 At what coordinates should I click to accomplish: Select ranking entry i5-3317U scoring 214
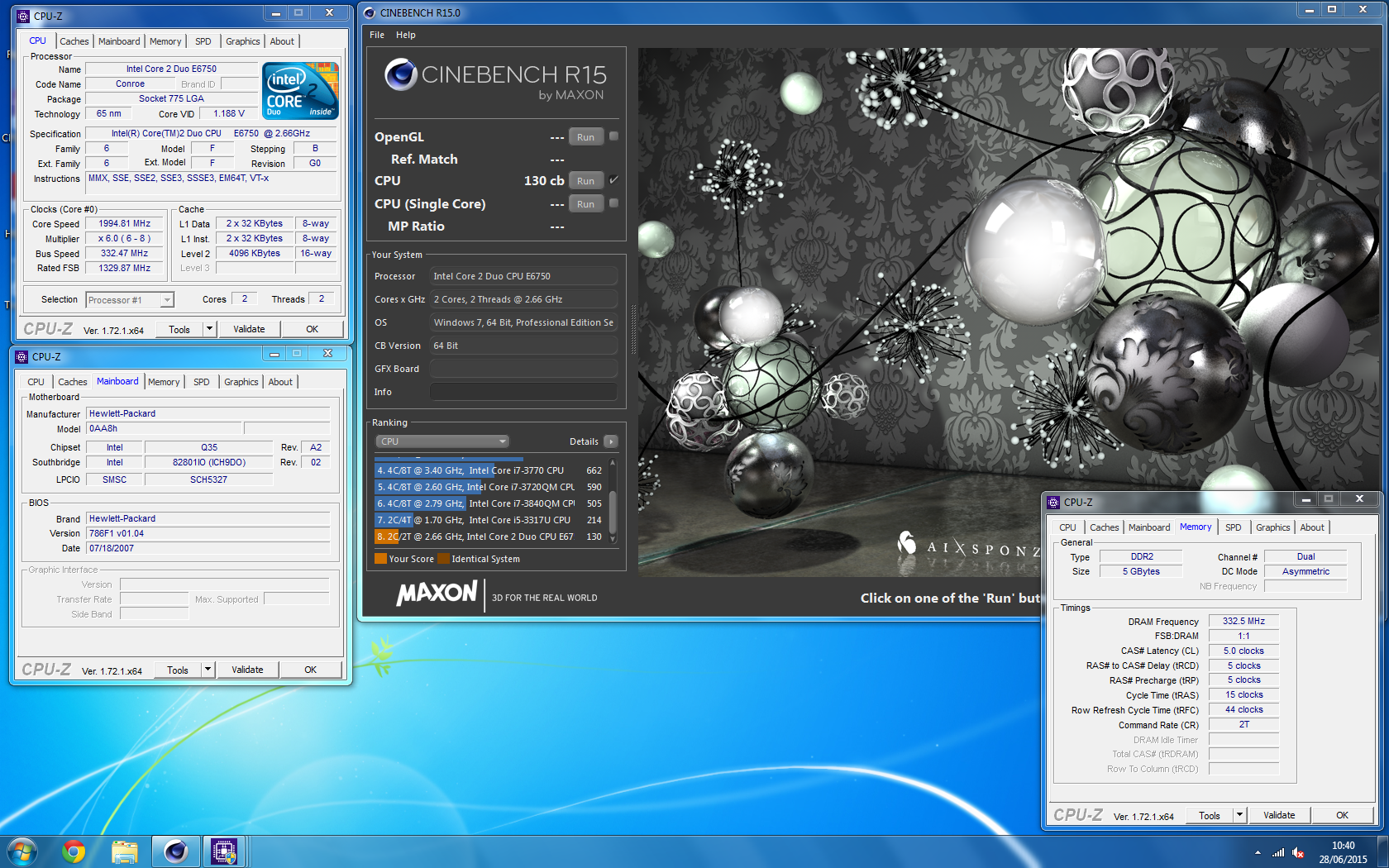[490, 520]
